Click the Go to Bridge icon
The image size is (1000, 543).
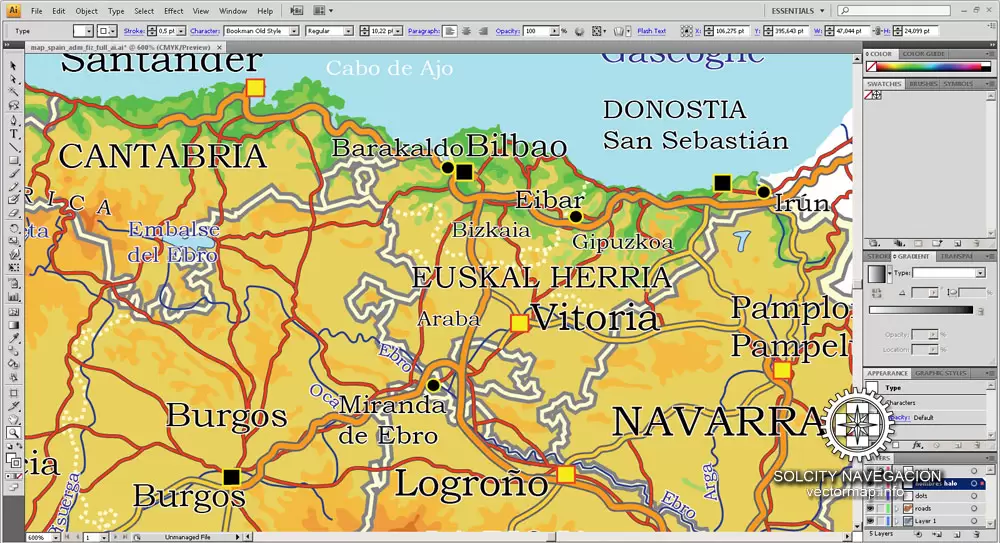coord(297,11)
